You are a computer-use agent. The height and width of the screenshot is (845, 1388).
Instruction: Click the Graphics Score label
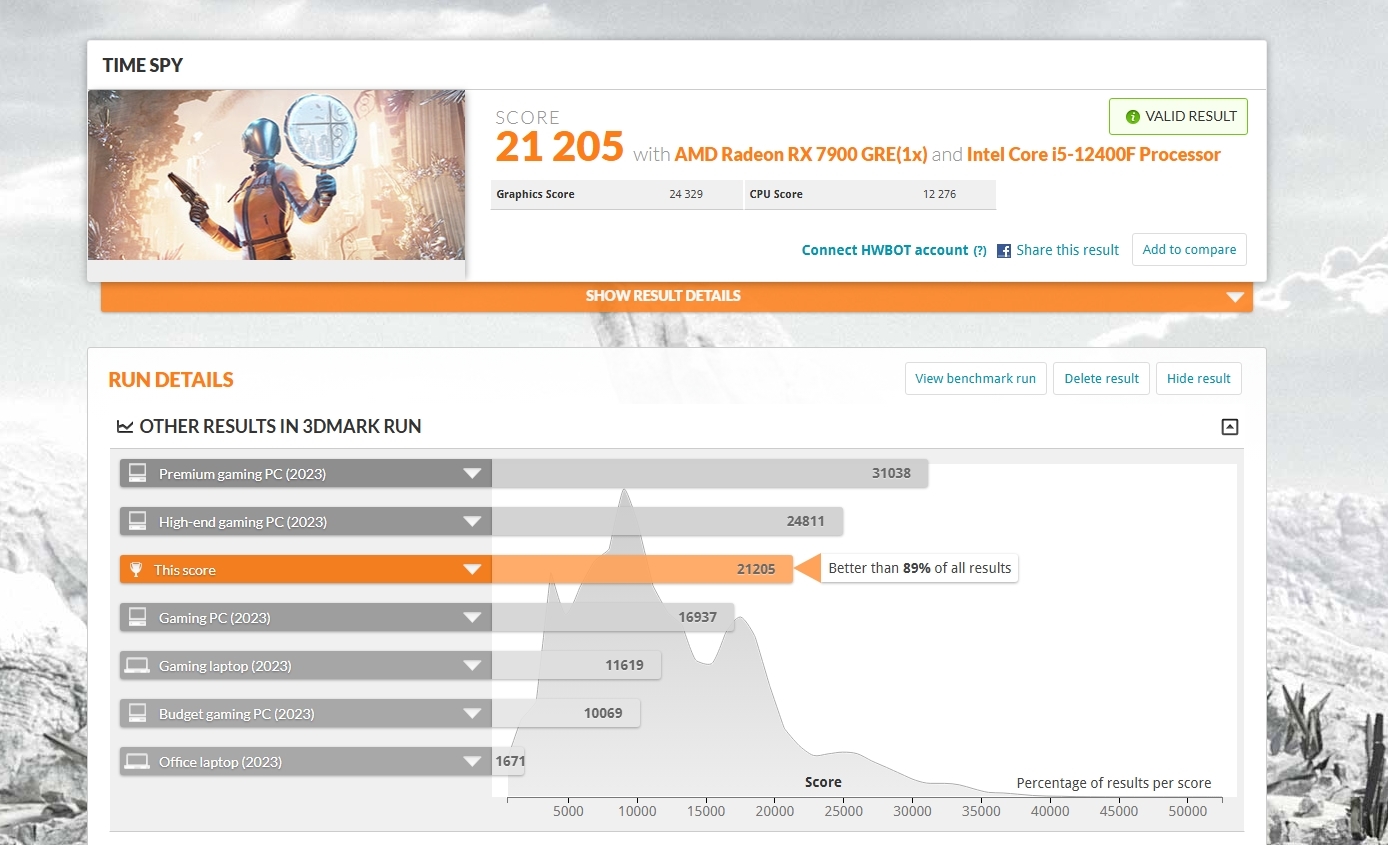[536, 194]
